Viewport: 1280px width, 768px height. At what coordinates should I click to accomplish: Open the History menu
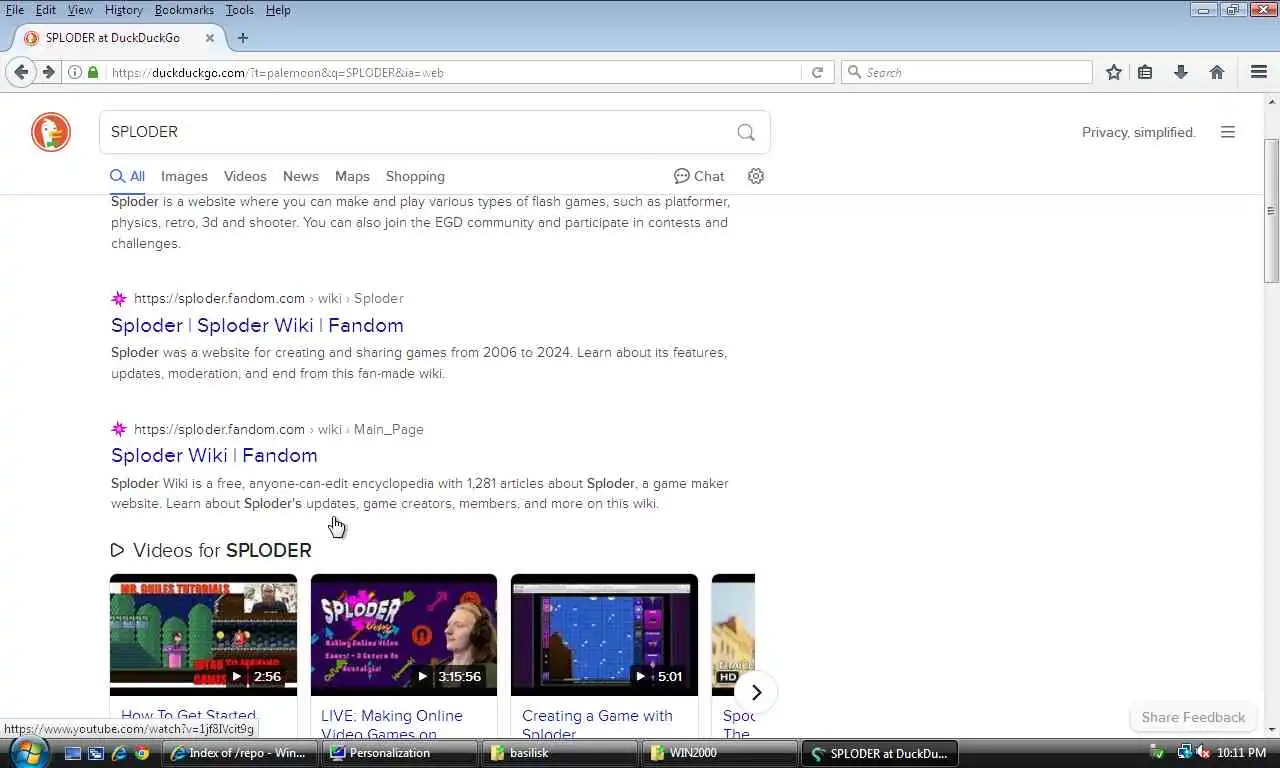[x=123, y=10]
